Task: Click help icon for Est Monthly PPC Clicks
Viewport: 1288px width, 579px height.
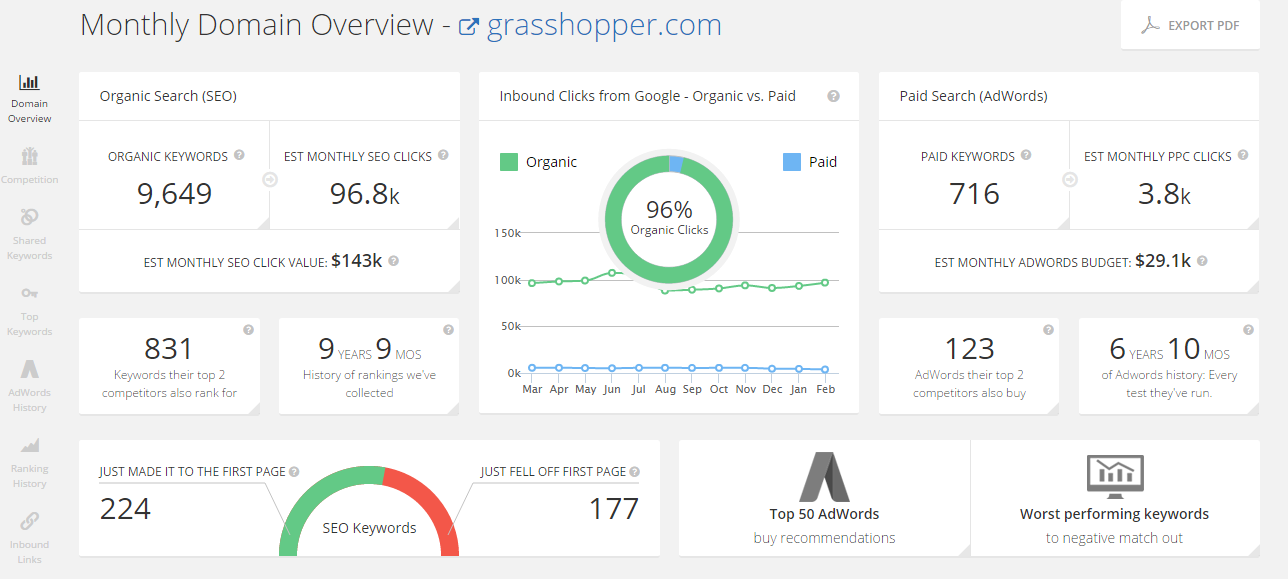Action: [1243, 155]
